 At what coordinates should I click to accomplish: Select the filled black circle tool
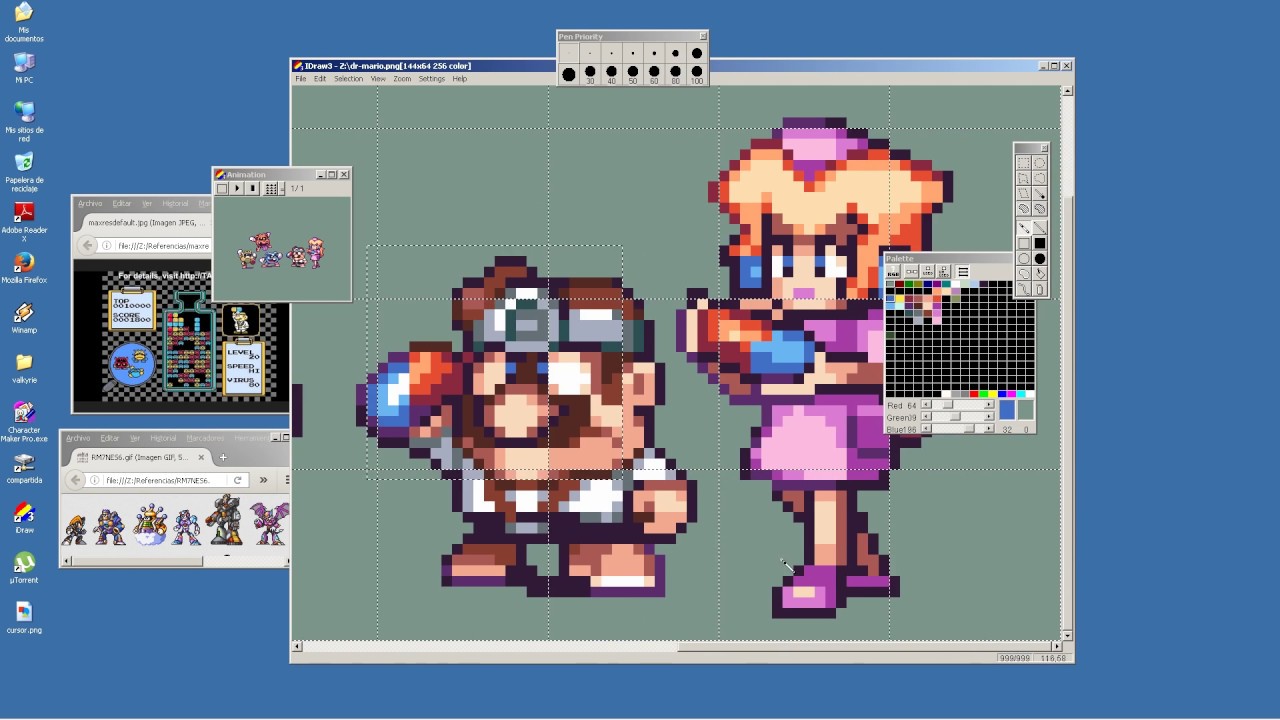coord(1040,258)
